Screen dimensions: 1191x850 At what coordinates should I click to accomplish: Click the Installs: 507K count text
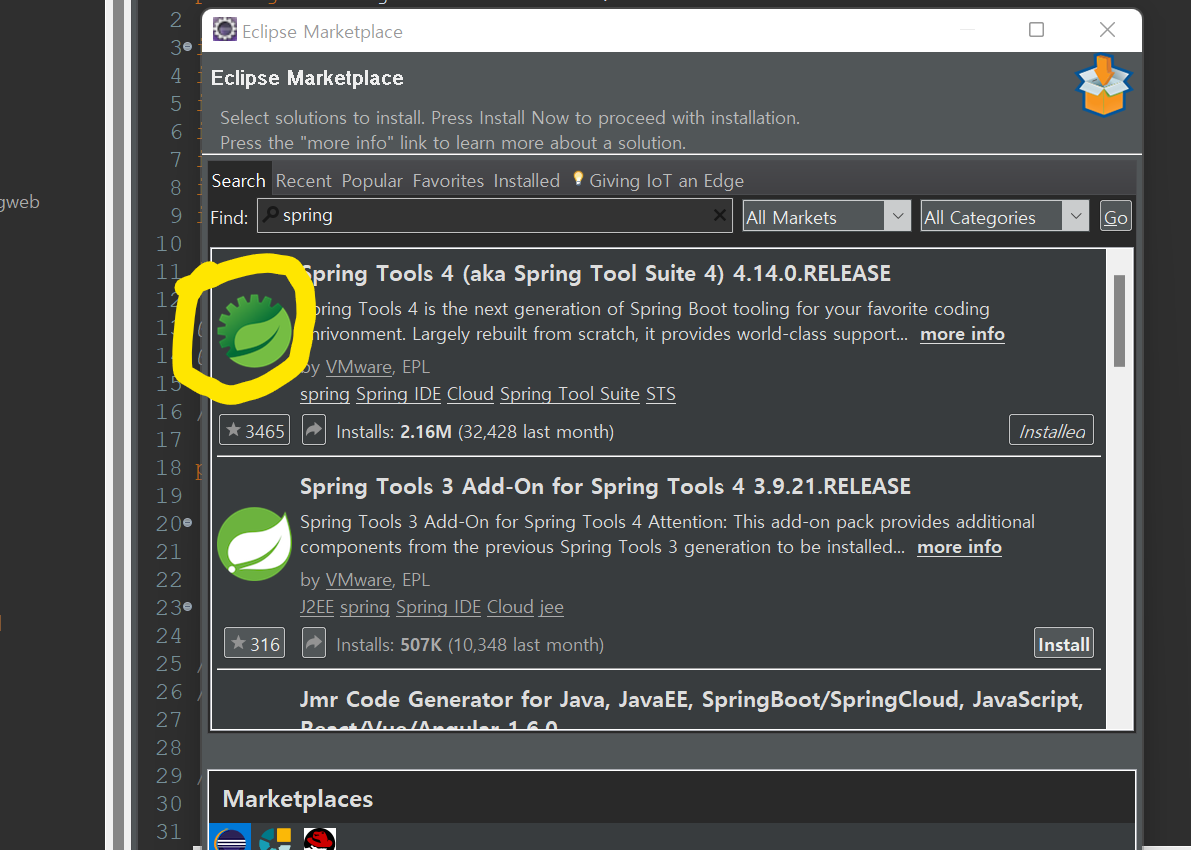[x=470, y=644]
